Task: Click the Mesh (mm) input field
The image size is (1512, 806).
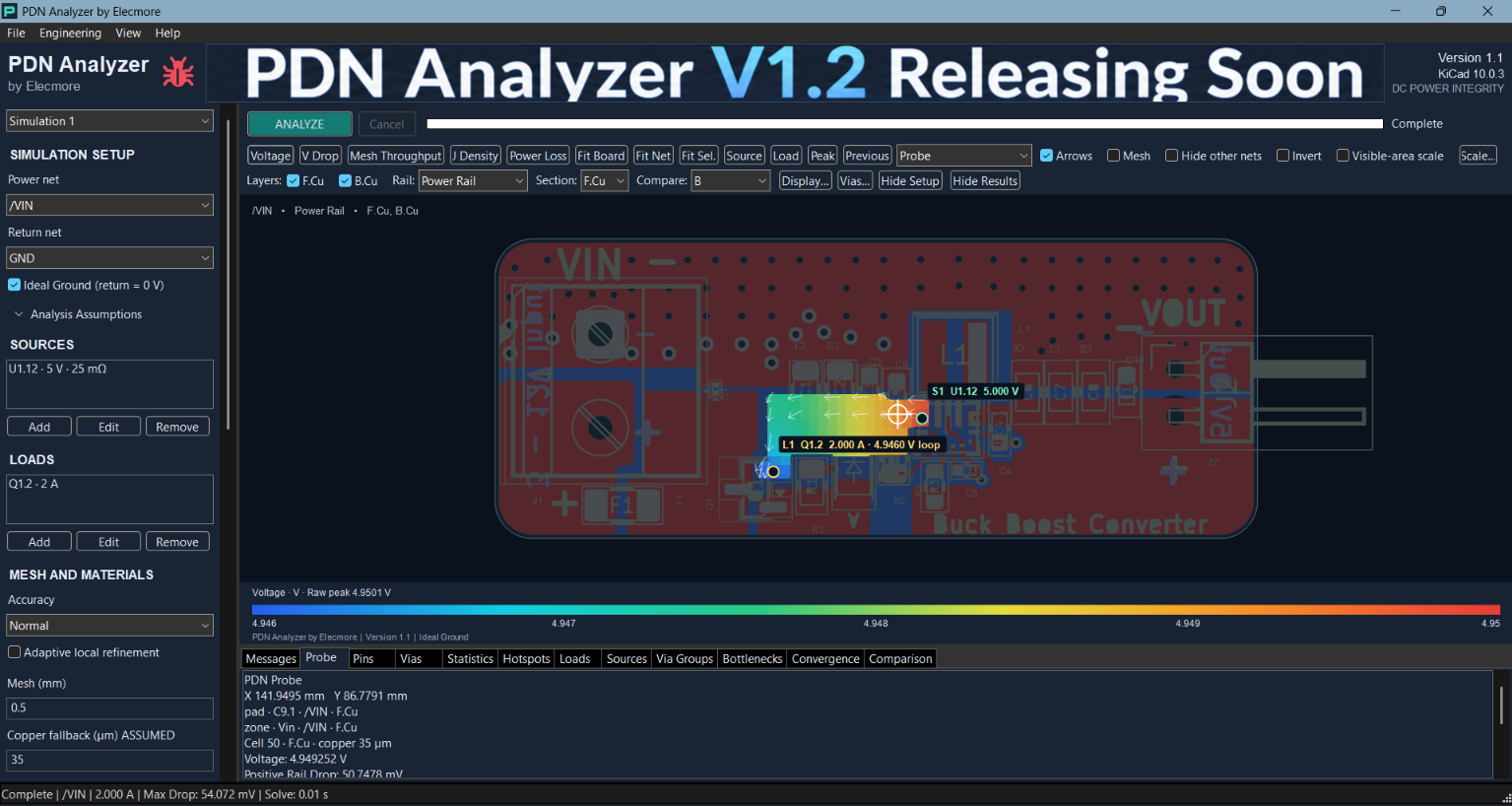Action: coord(109,707)
